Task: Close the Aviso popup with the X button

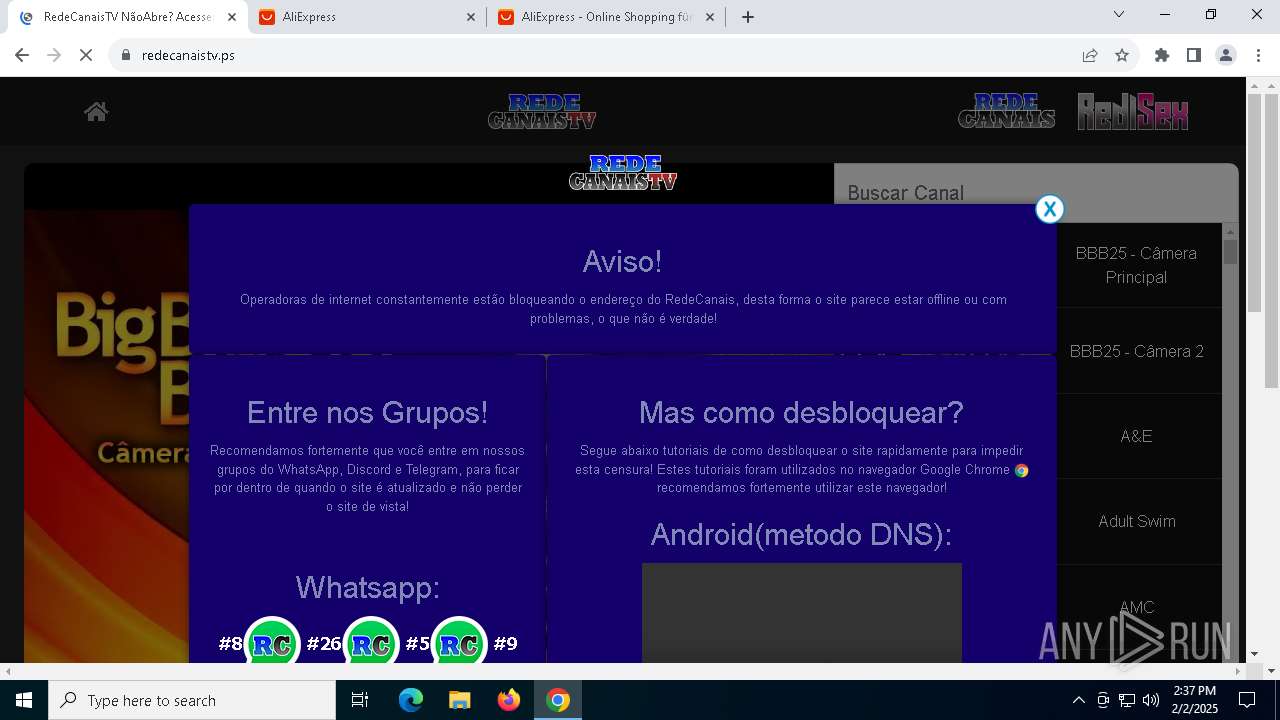Action: pos(1049,209)
